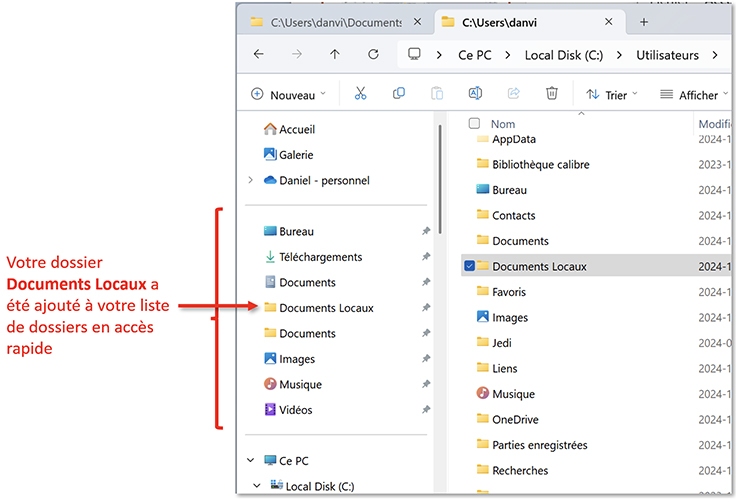Open the Trier sort dropdown
Screen dimensions: 737x499
(611, 95)
